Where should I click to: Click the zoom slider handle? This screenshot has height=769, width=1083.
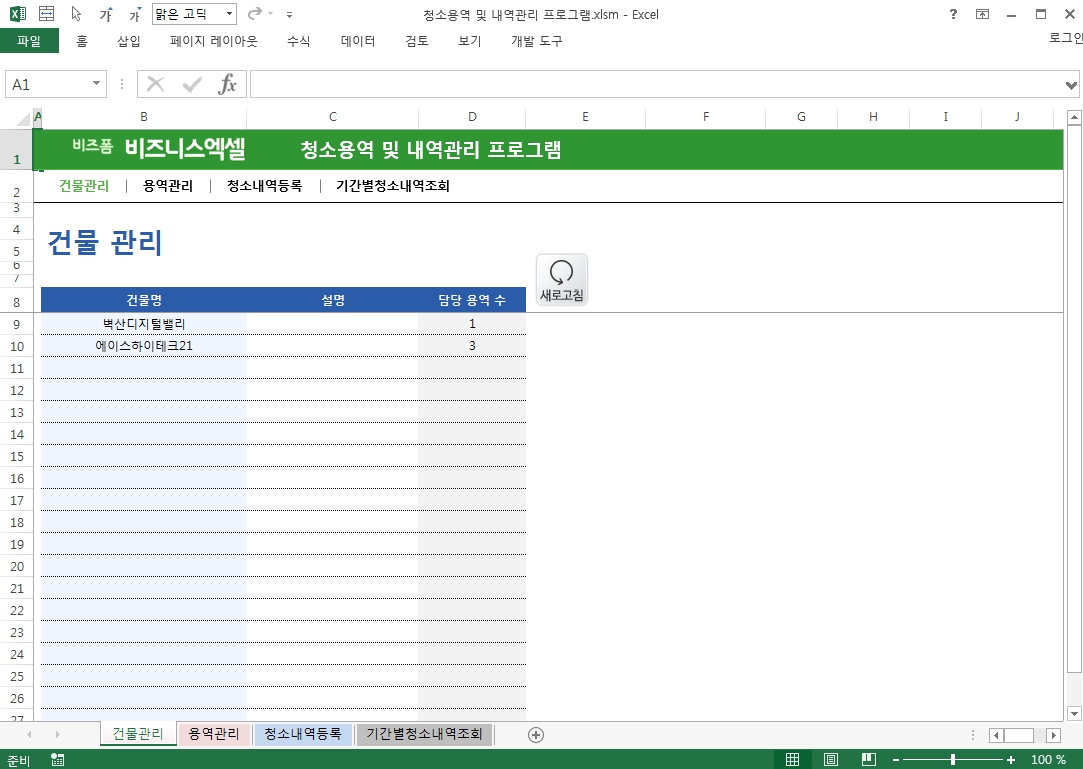[952, 760]
